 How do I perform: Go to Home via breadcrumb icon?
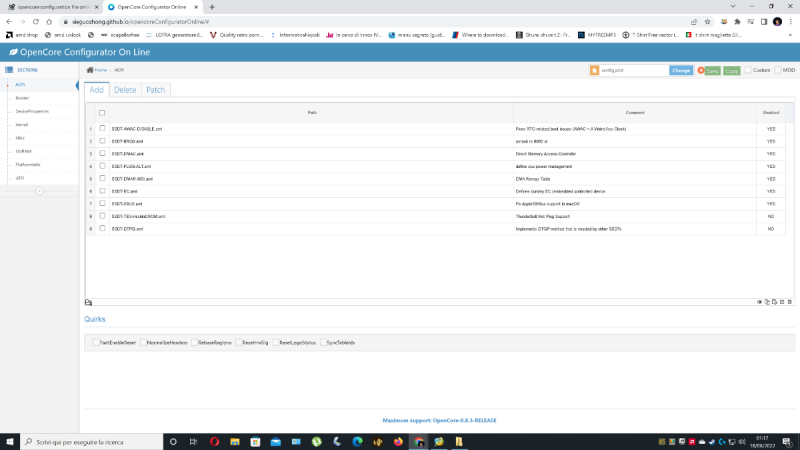click(x=90, y=70)
